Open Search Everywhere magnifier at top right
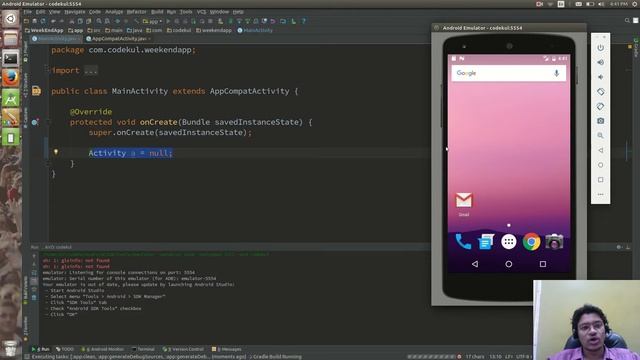The image size is (640, 360). click(627, 20)
